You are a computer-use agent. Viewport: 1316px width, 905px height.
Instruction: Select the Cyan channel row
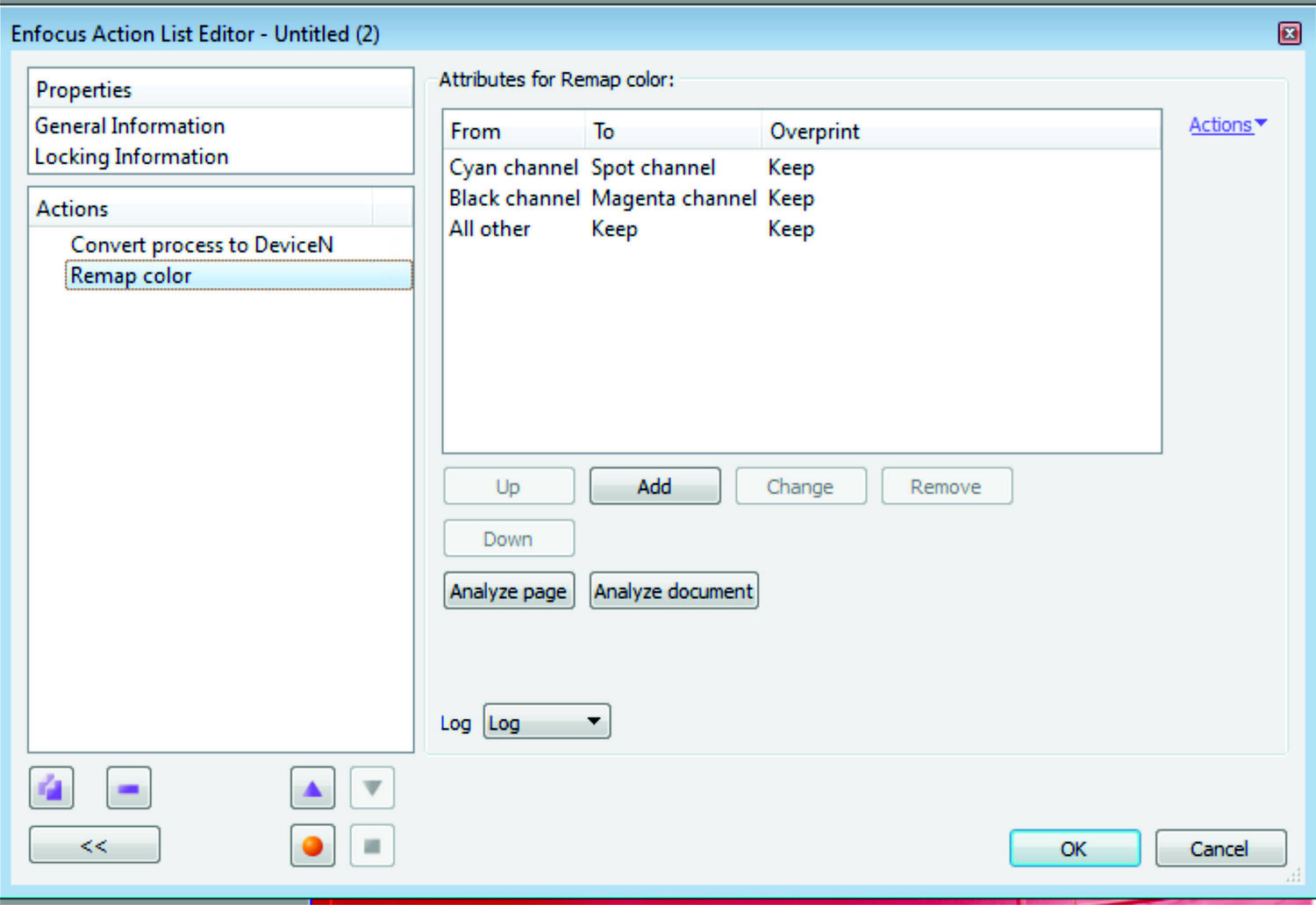(802, 167)
